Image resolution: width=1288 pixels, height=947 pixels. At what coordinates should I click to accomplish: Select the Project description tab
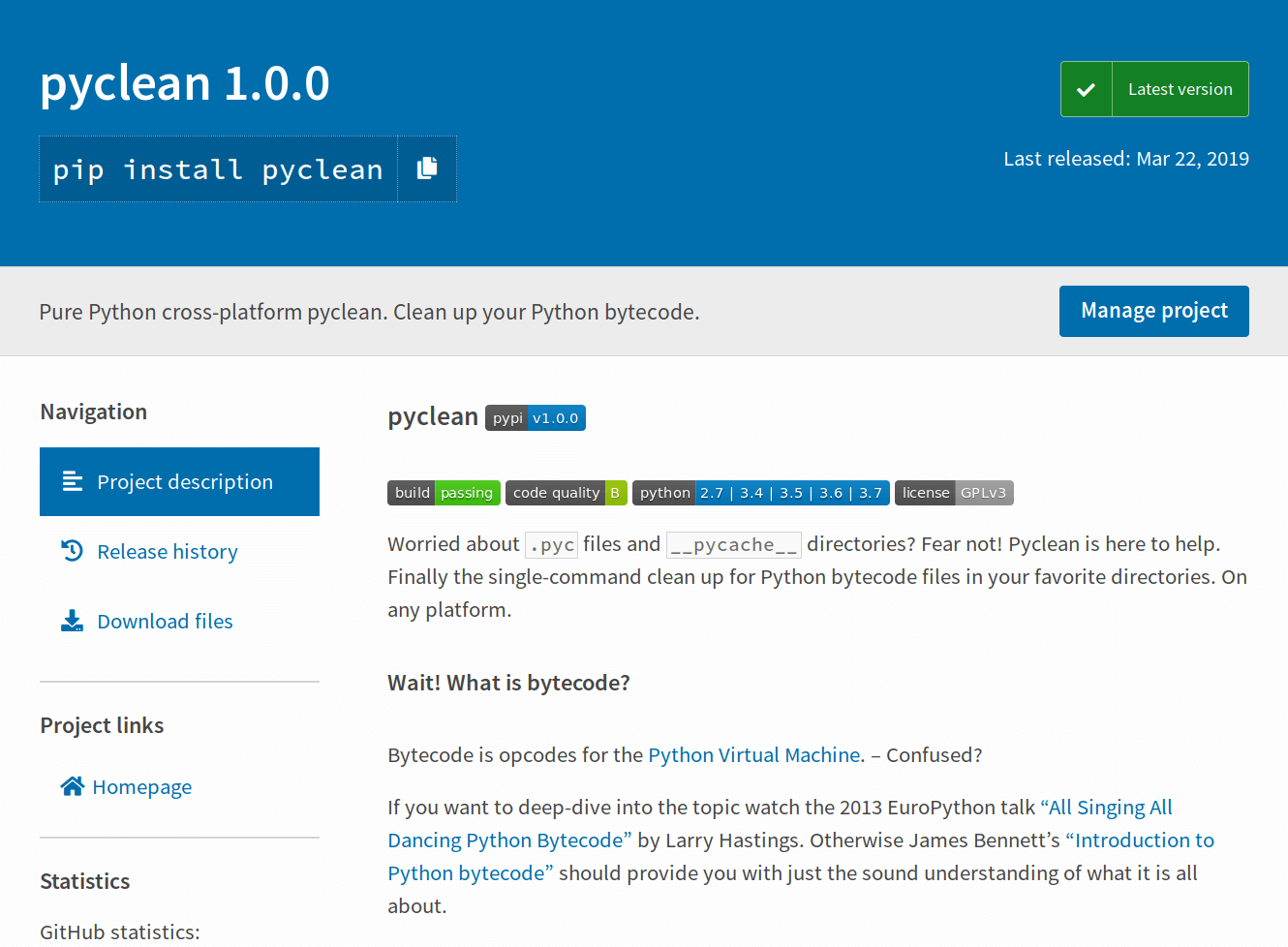[179, 481]
